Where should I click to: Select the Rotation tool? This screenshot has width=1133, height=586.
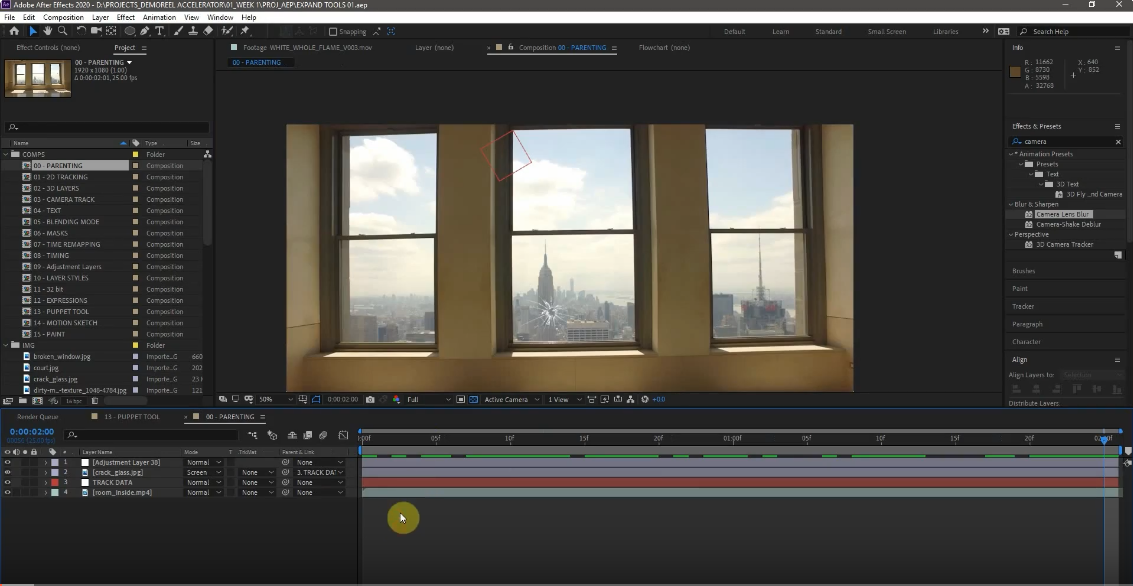coord(81,31)
